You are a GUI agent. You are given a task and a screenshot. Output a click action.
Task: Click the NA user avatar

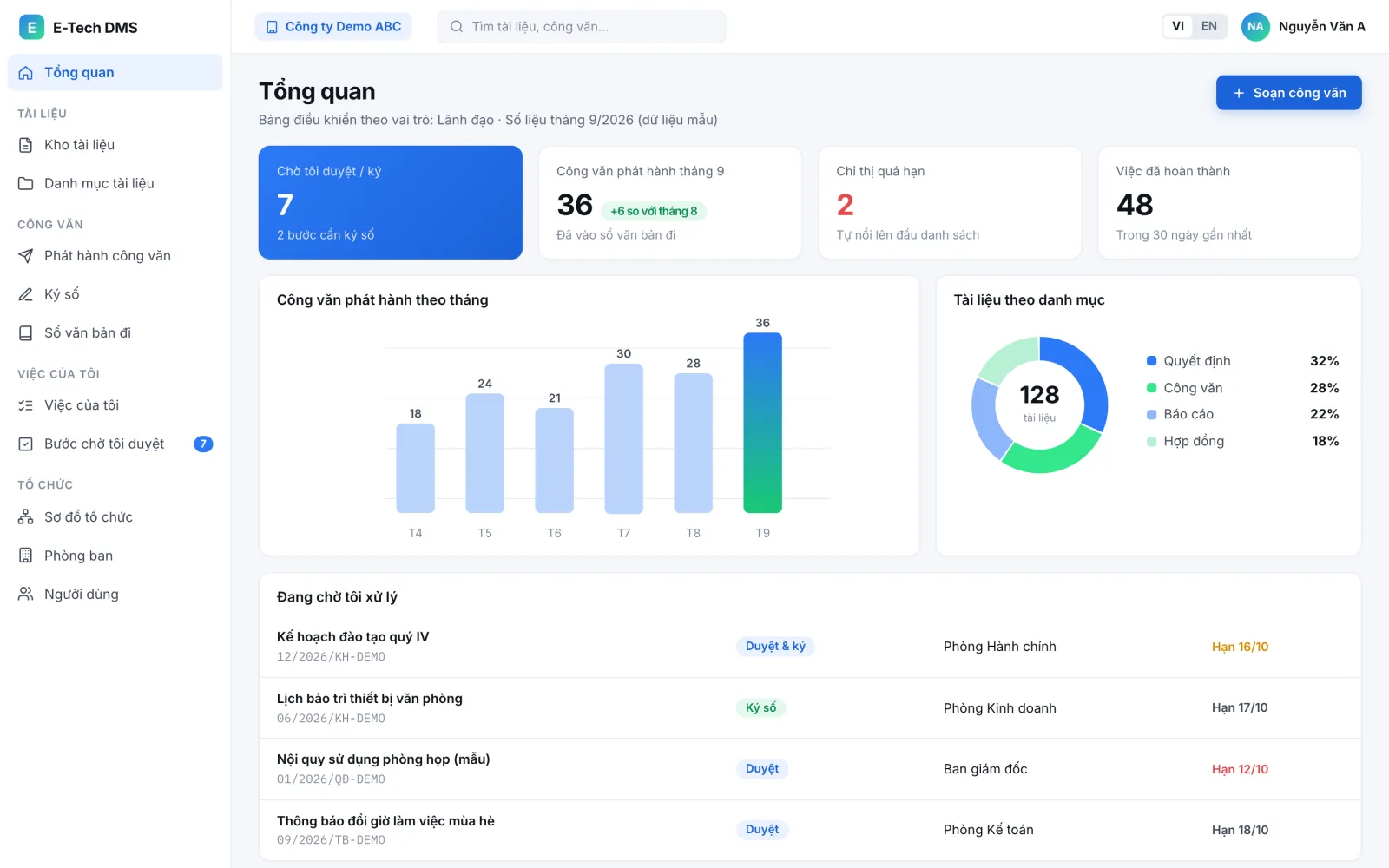coord(1255,27)
